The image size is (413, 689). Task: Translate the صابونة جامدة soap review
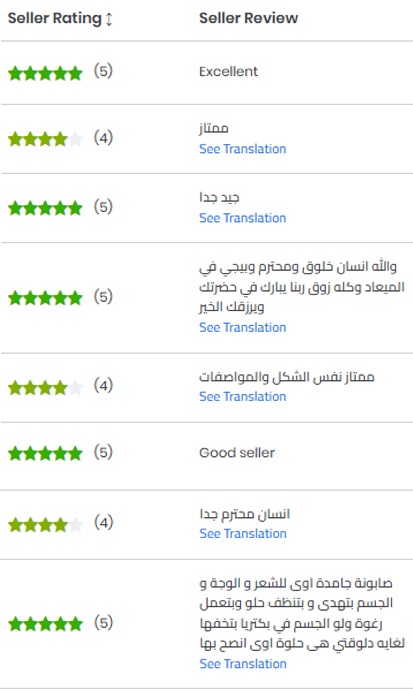tap(243, 664)
